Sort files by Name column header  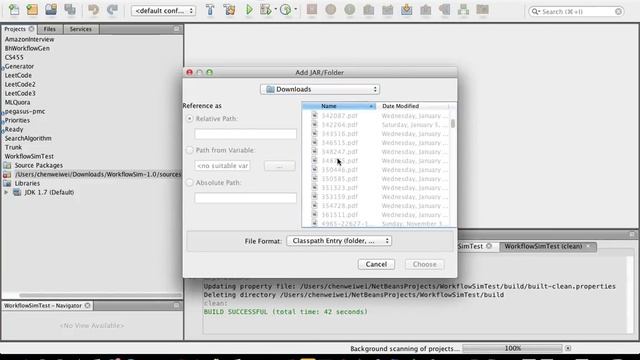[339, 106]
